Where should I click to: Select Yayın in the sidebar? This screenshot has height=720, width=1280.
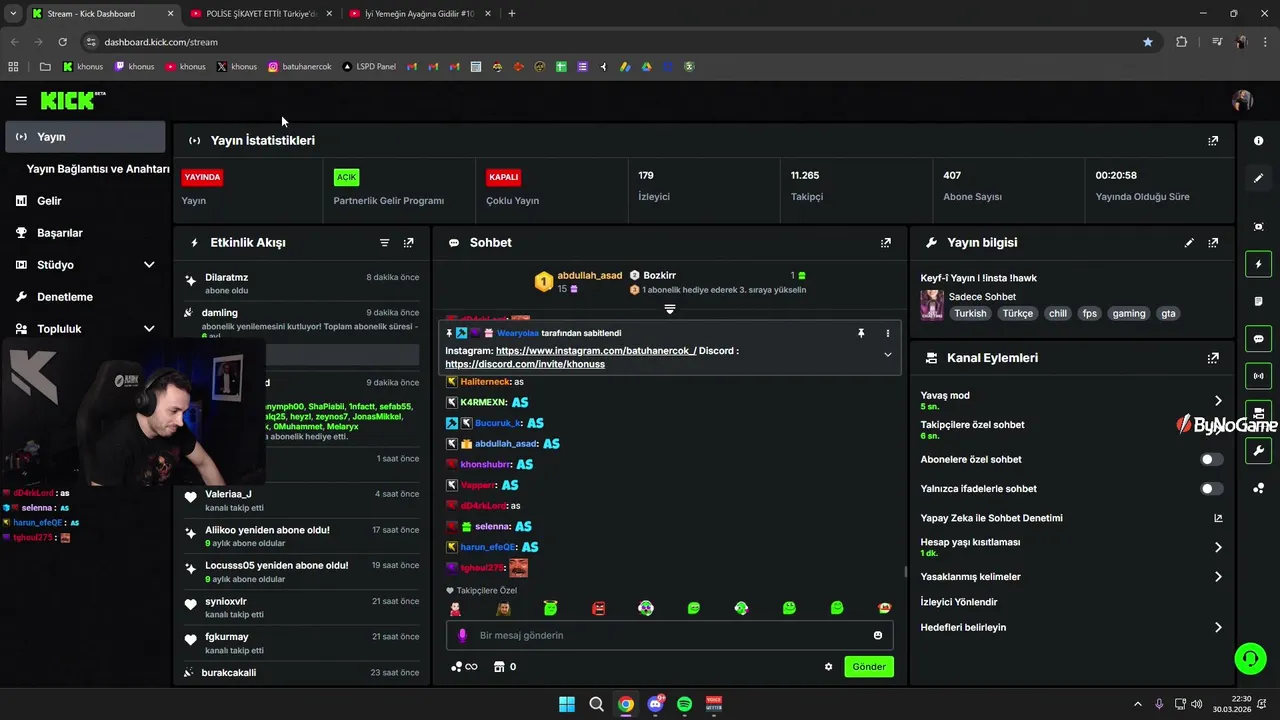(85, 137)
